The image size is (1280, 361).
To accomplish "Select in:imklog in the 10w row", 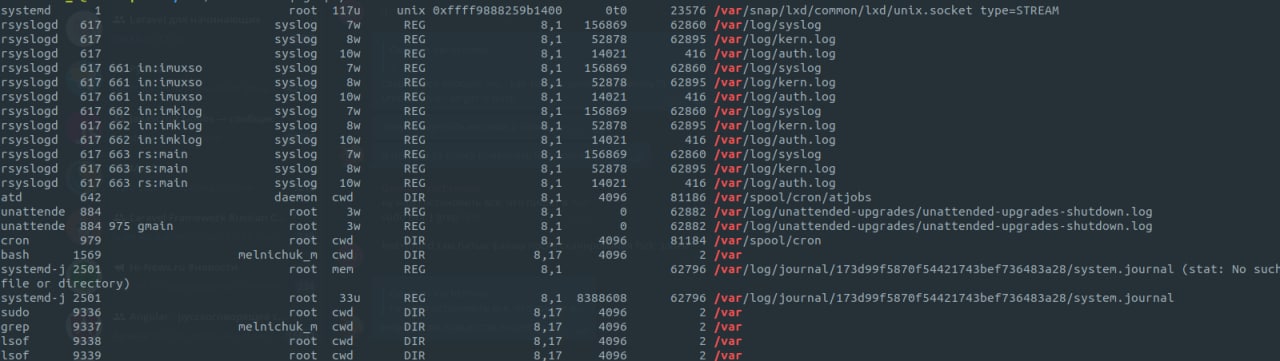I will tap(170, 140).
